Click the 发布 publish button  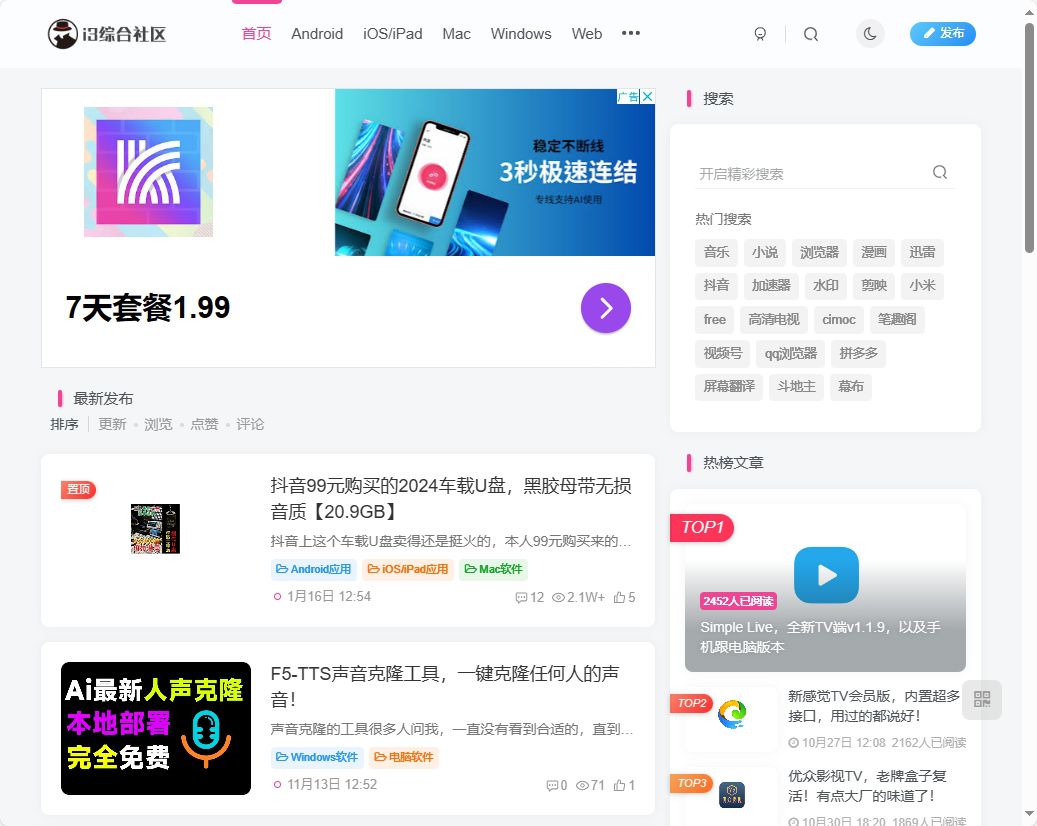[942, 33]
